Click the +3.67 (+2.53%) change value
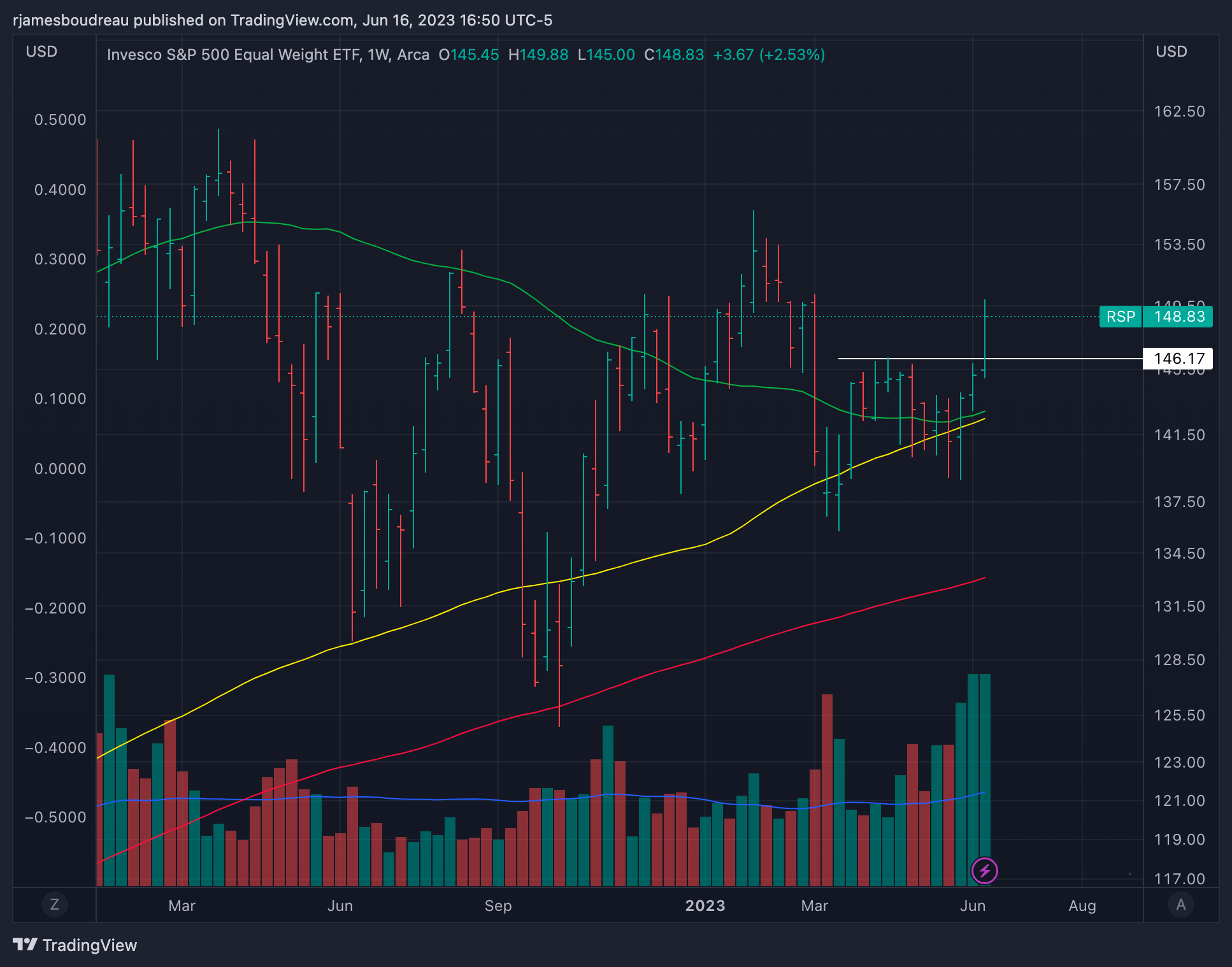The image size is (1232, 967). tap(769, 55)
